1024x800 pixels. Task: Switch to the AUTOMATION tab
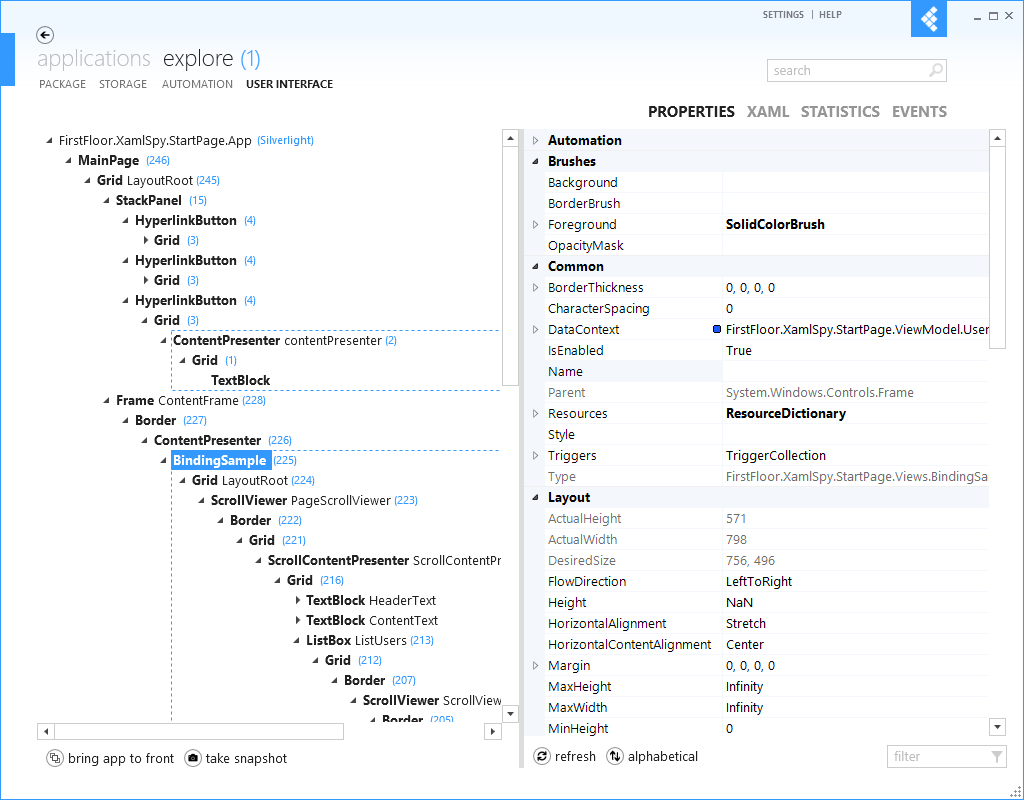[197, 84]
